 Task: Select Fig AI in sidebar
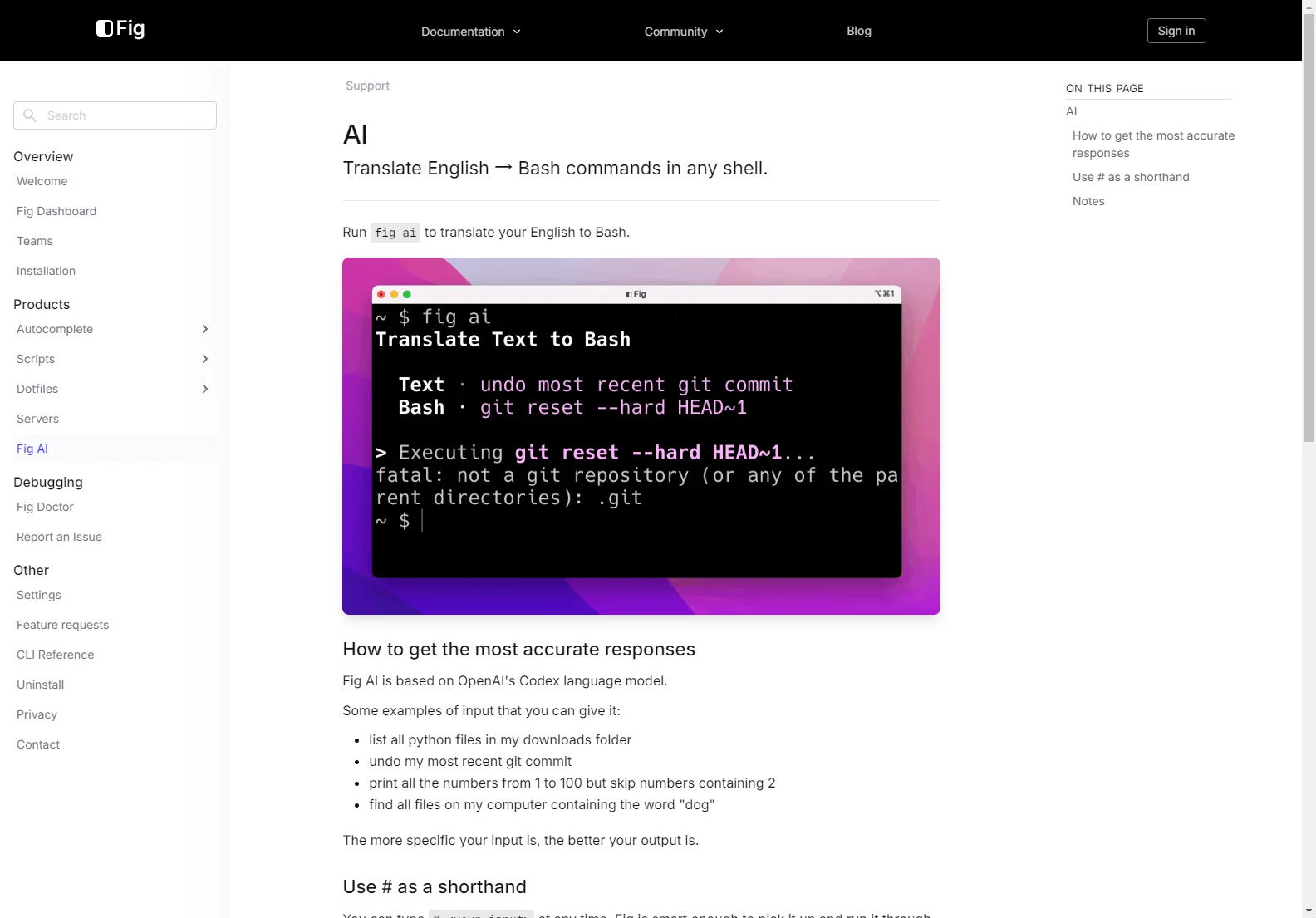tap(32, 449)
